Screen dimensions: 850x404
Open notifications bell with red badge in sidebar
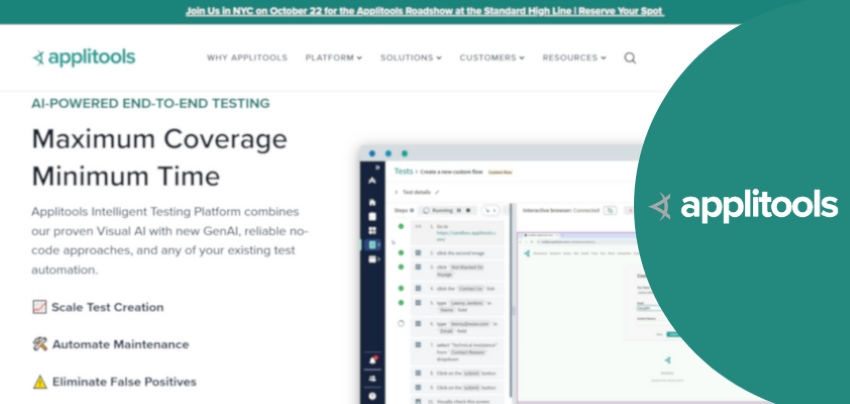(372, 360)
